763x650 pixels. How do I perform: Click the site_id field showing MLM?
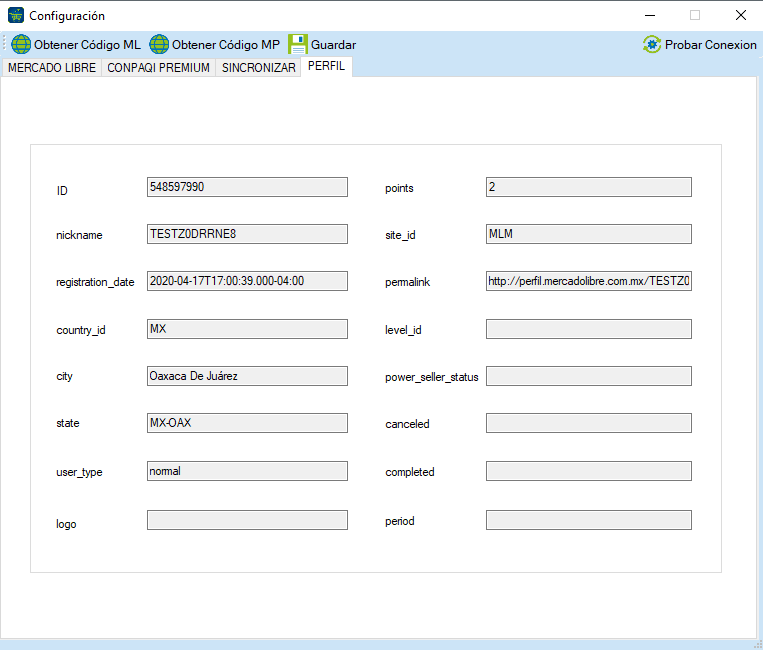tap(589, 234)
